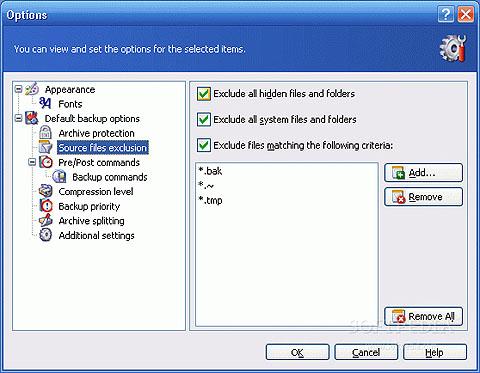Confirm with the OK button
Image resolution: width=480 pixels, height=373 pixels.
click(297, 352)
